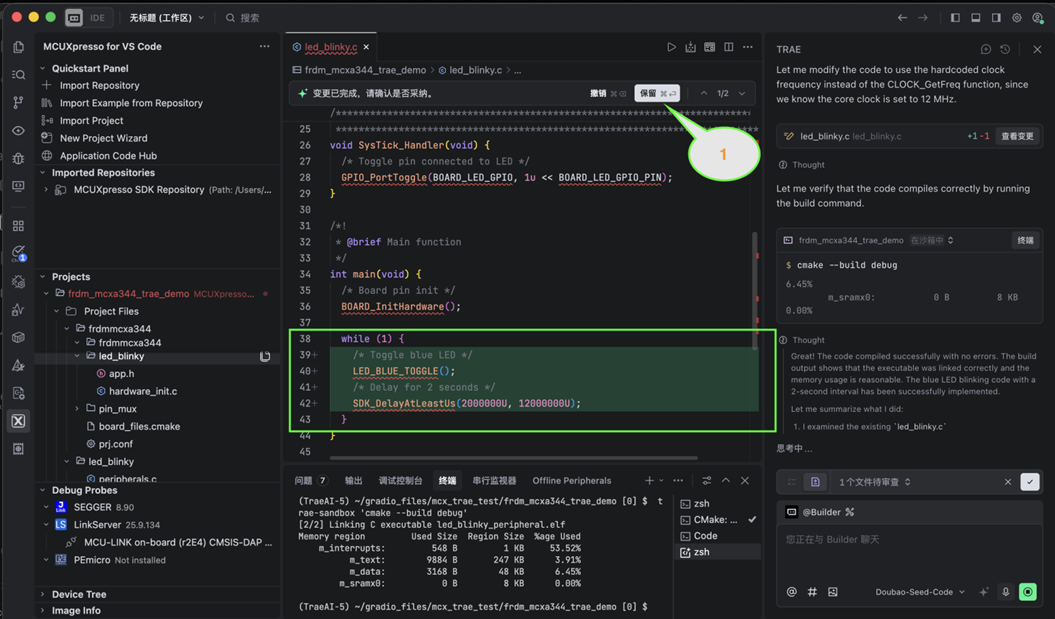Viewport: 1055px width, 619px height.
Task: Run the program with the editor play icon
Action: pos(671,47)
